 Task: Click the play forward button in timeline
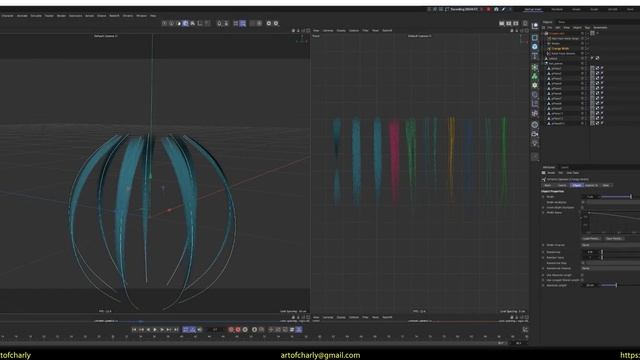[x=155, y=329]
